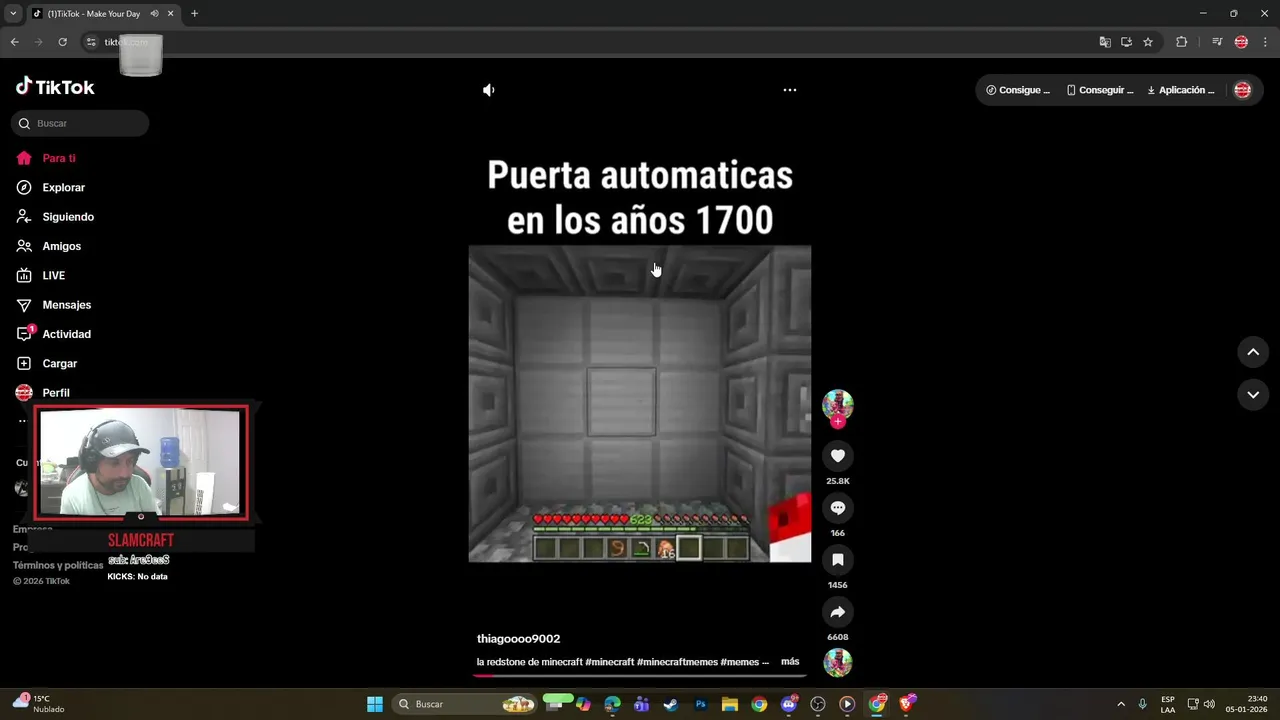This screenshot has height=720, width=1280.
Task: Open File Explorer from the taskbar
Action: pyautogui.click(x=730, y=704)
